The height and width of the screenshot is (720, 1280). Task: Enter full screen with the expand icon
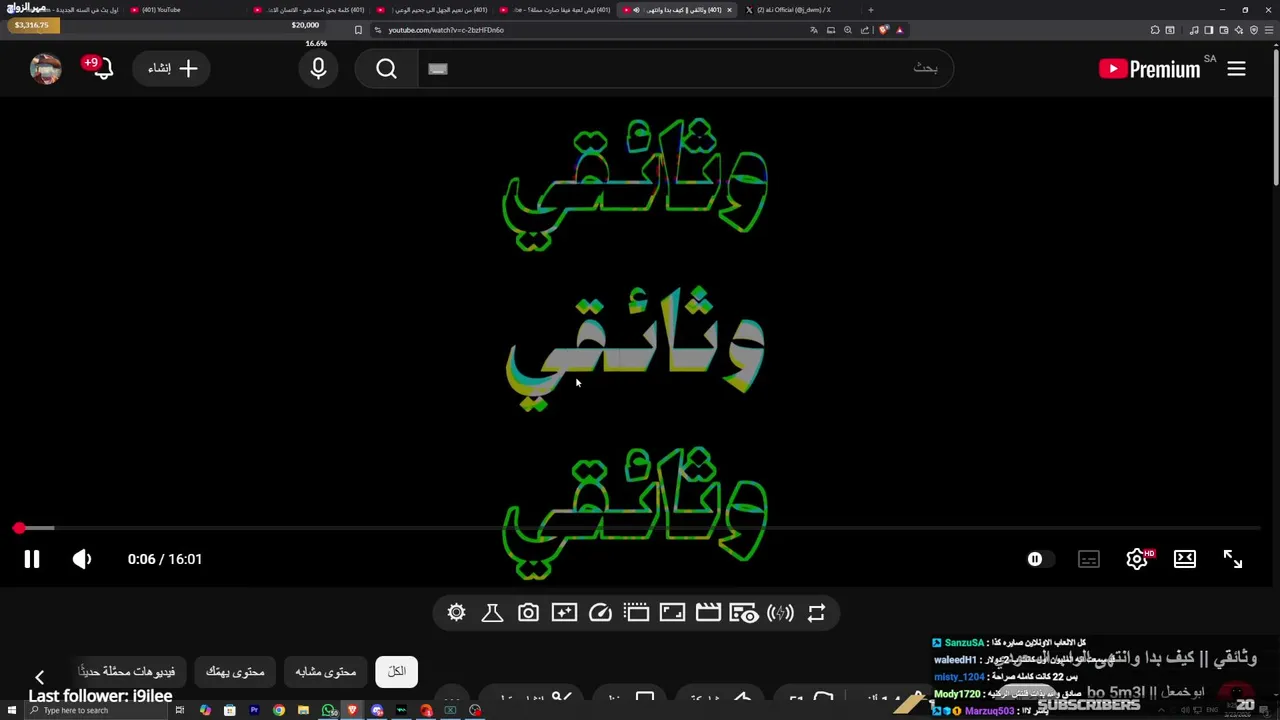click(1233, 559)
